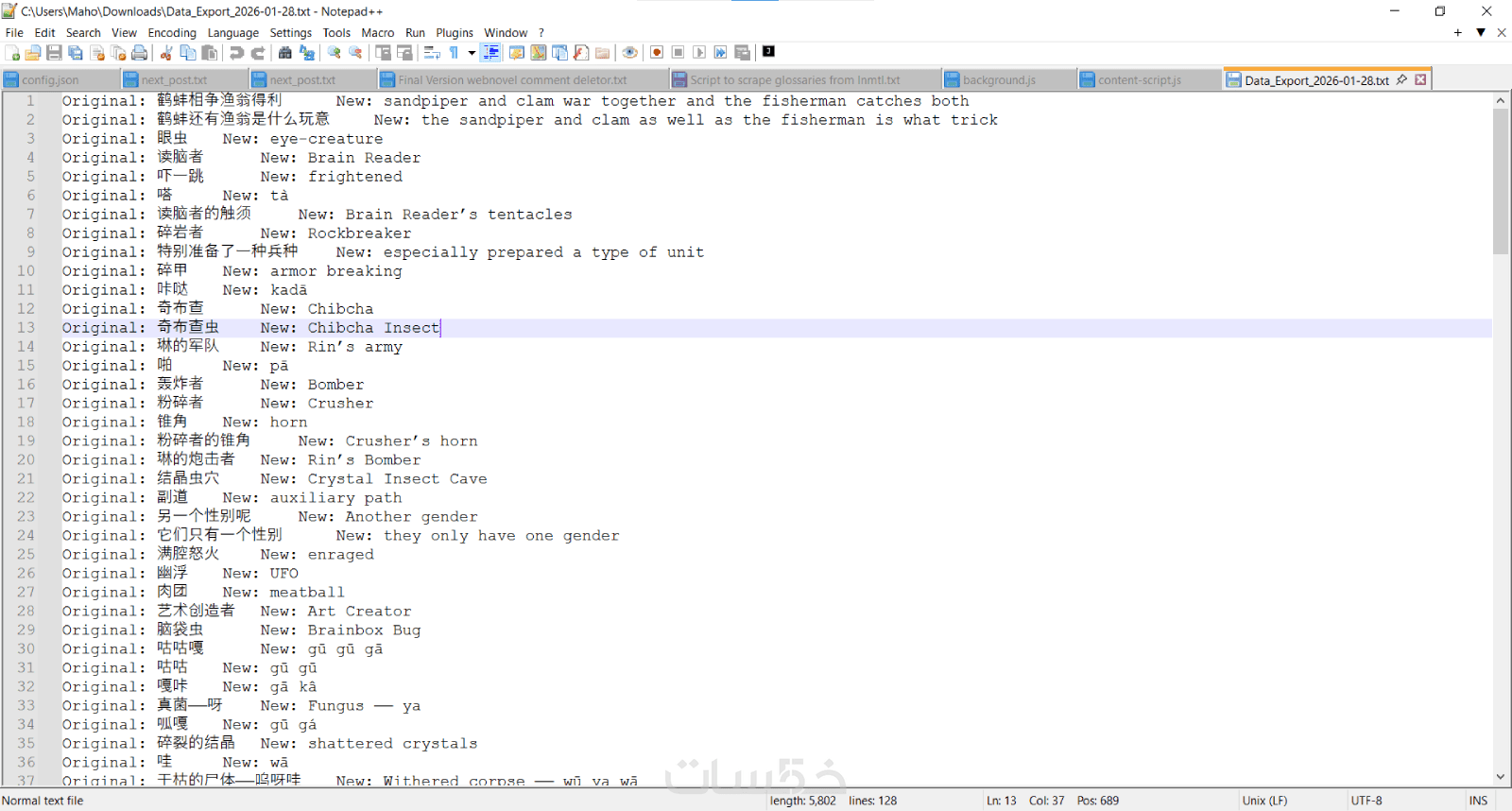Open the Plugins menu
This screenshot has width=1512, height=811.
(455, 32)
